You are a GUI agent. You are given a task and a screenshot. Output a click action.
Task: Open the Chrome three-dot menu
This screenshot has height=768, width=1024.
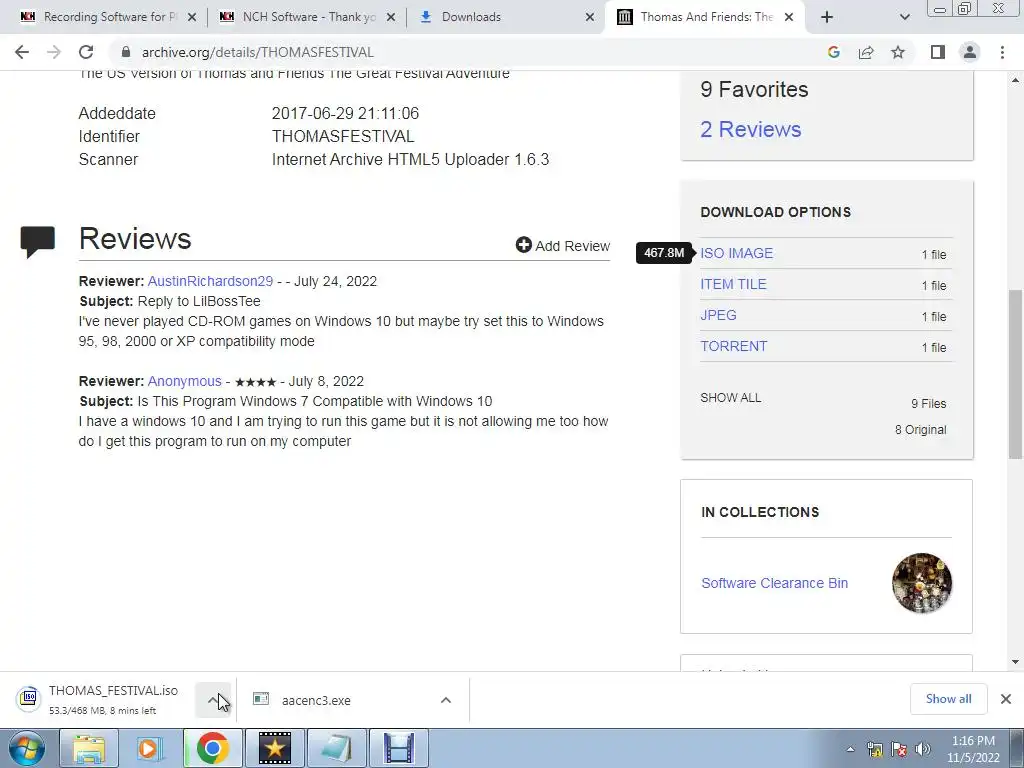pos(1002,52)
